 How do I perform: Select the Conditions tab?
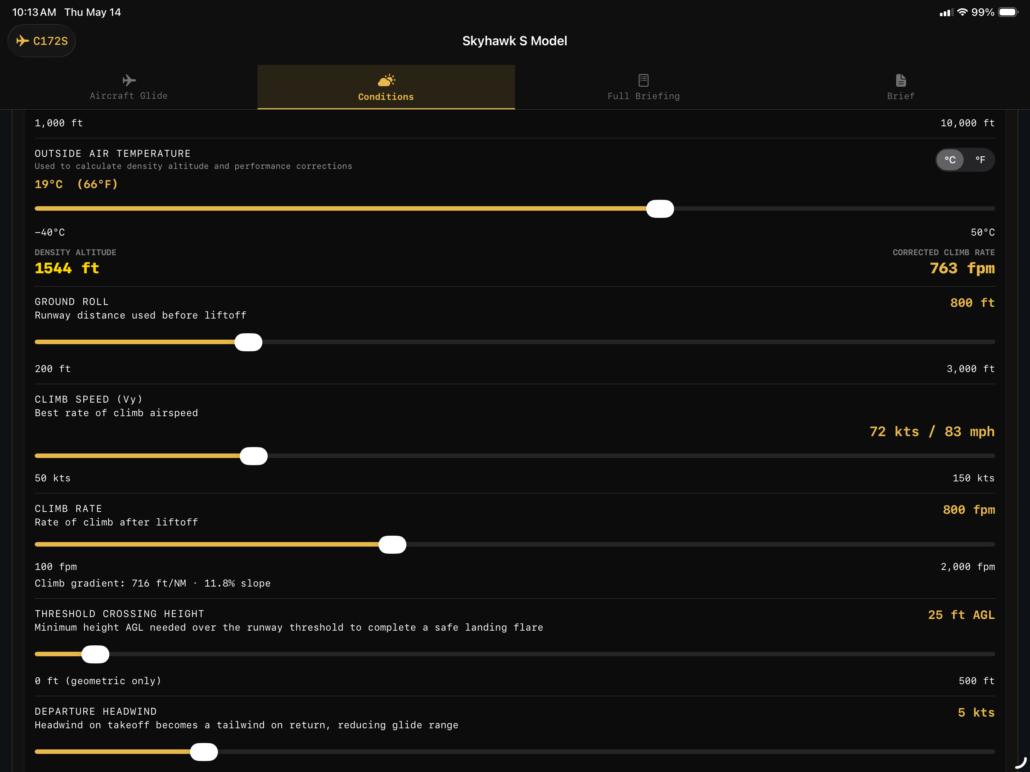pos(386,87)
